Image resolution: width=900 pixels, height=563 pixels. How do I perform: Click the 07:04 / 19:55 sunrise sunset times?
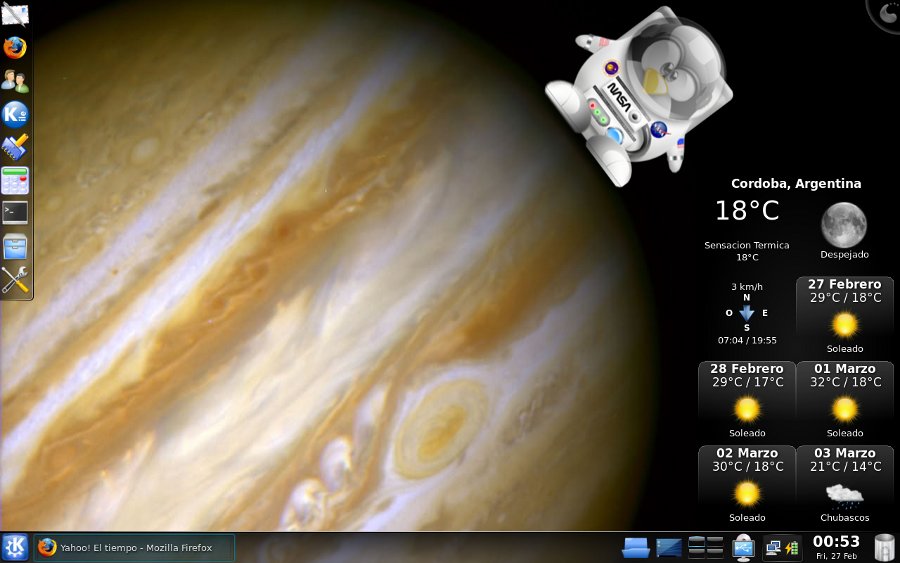[x=747, y=340]
